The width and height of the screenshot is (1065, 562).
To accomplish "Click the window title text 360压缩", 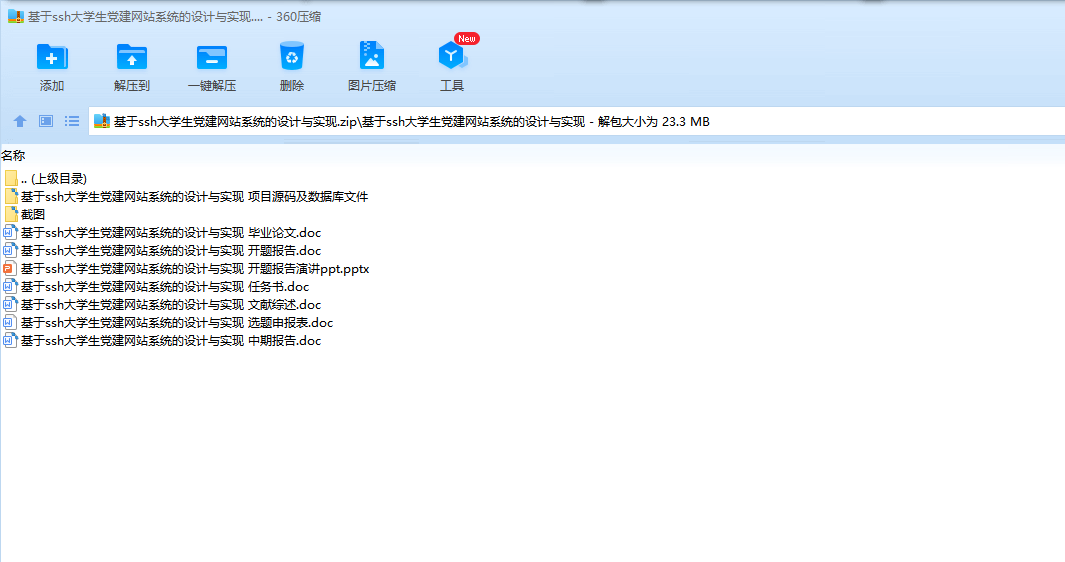I will point(298,17).
